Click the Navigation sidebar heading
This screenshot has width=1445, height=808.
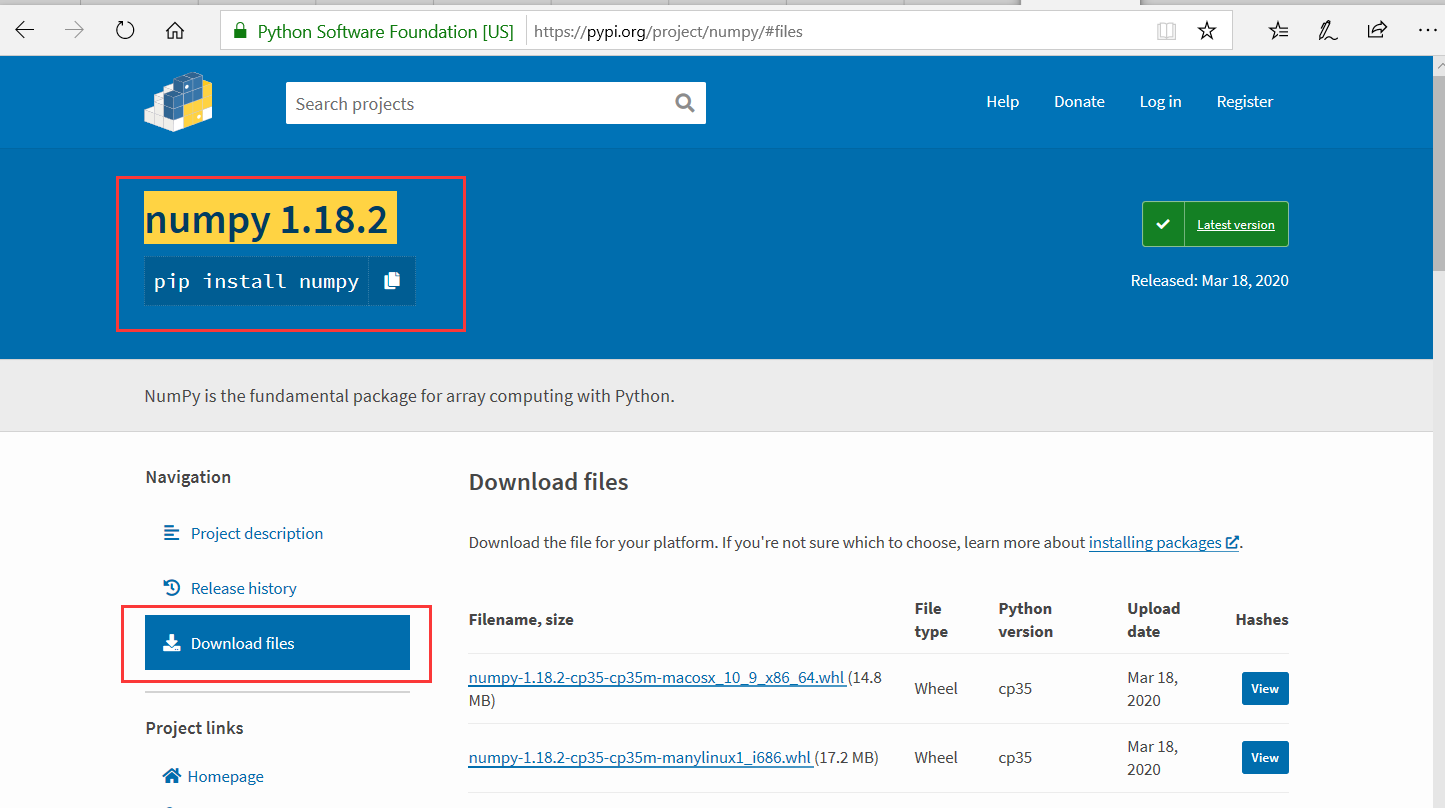click(188, 477)
